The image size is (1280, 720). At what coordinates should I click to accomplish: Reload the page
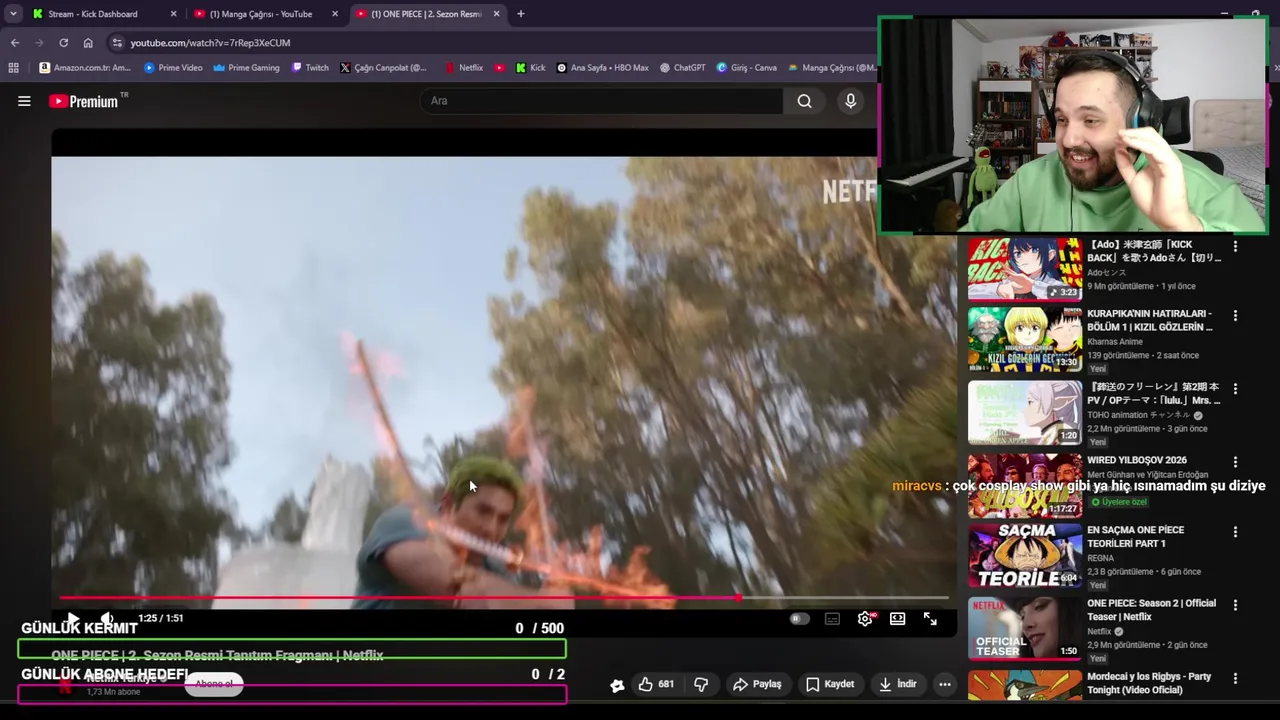tap(64, 43)
